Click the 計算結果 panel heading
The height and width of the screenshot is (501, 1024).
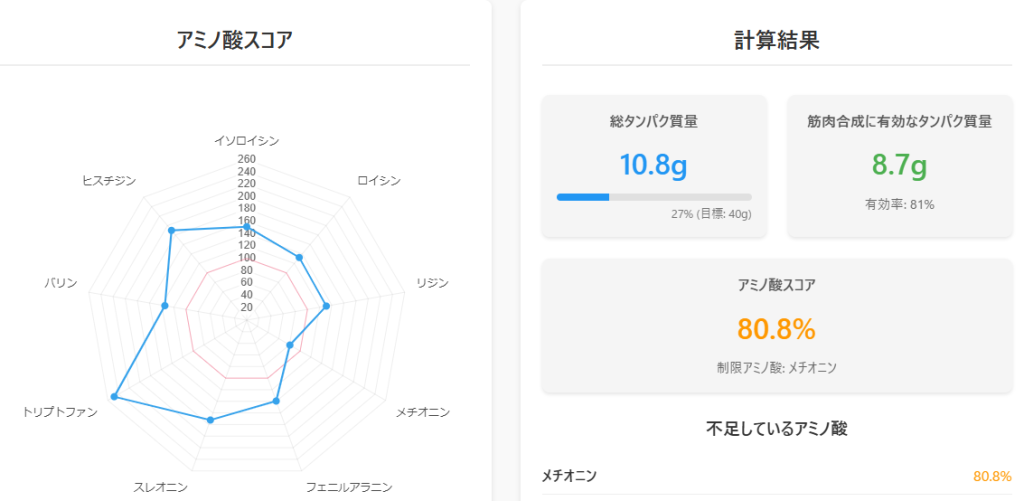[776, 40]
